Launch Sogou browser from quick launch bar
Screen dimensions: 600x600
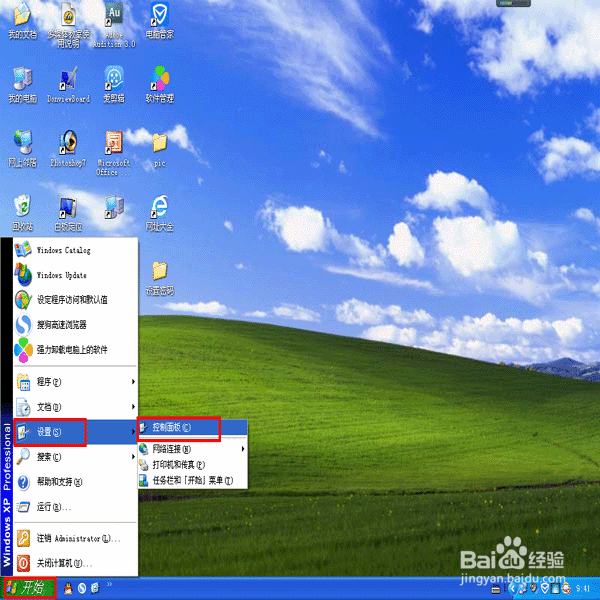pyautogui.click(x=82, y=588)
